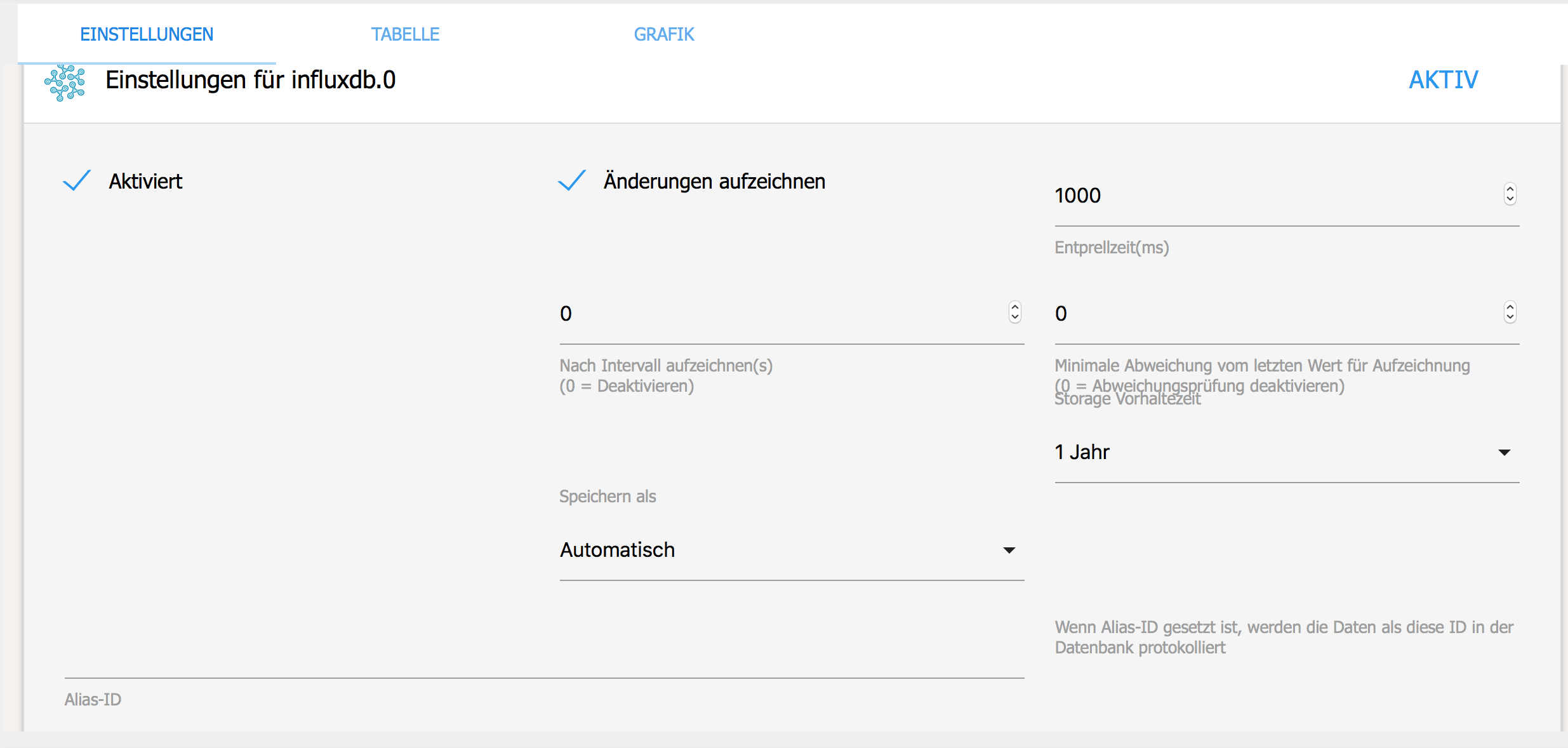Select the Einstellungen tab

click(x=147, y=34)
